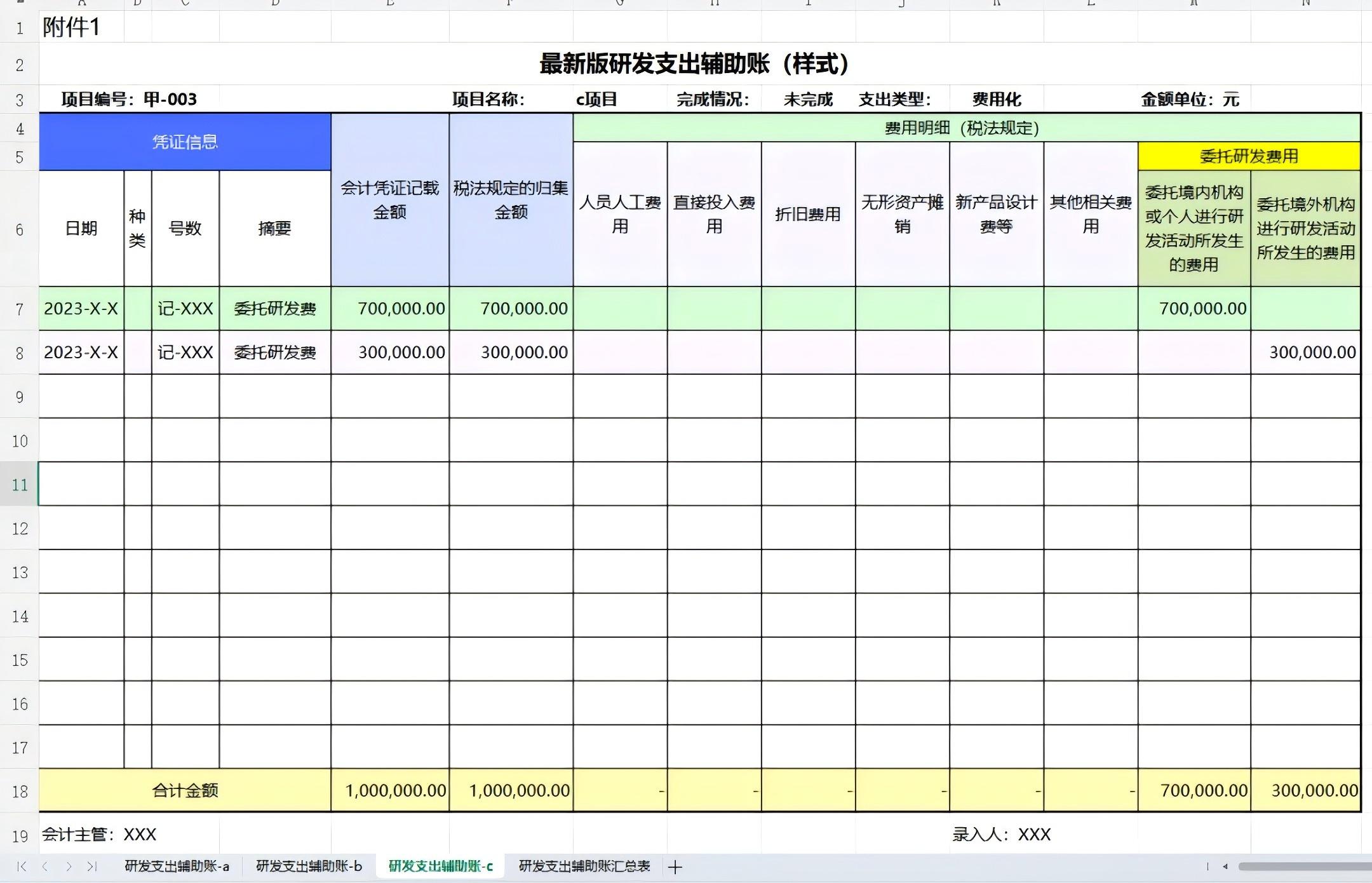The image size is (1372, 883).
Task: Click previous sheet navigation arrow
Action: click(x=45, y=866)
